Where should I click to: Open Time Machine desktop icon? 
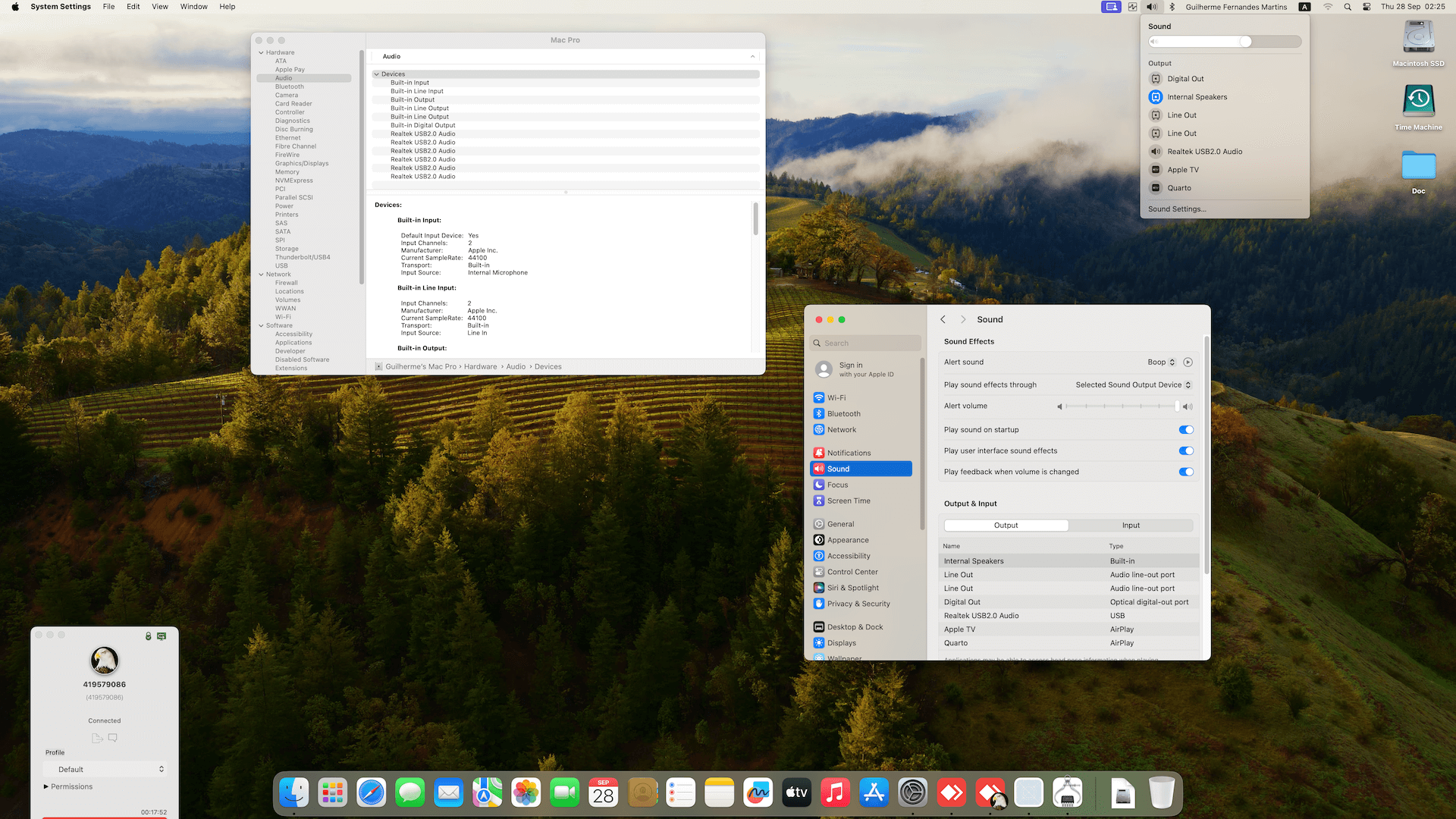click(x=1418, y=101)
